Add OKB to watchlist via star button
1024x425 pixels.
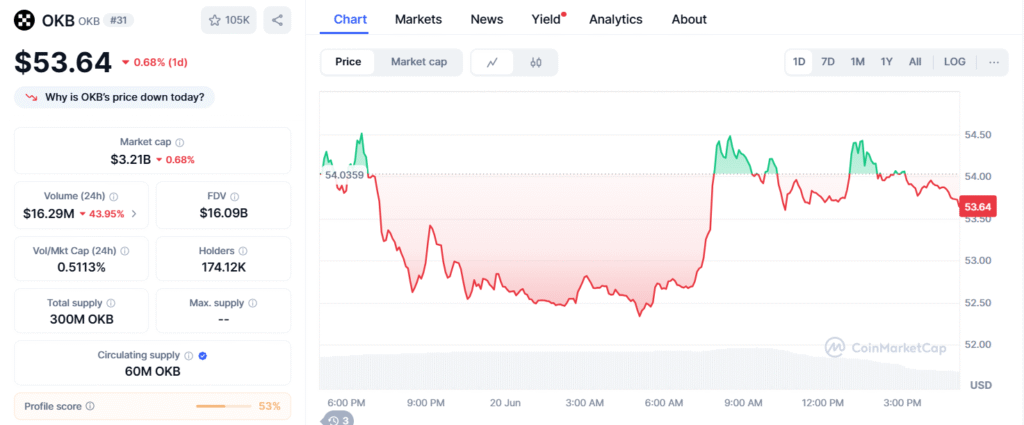pyautogui.click(x=229, y=20)
